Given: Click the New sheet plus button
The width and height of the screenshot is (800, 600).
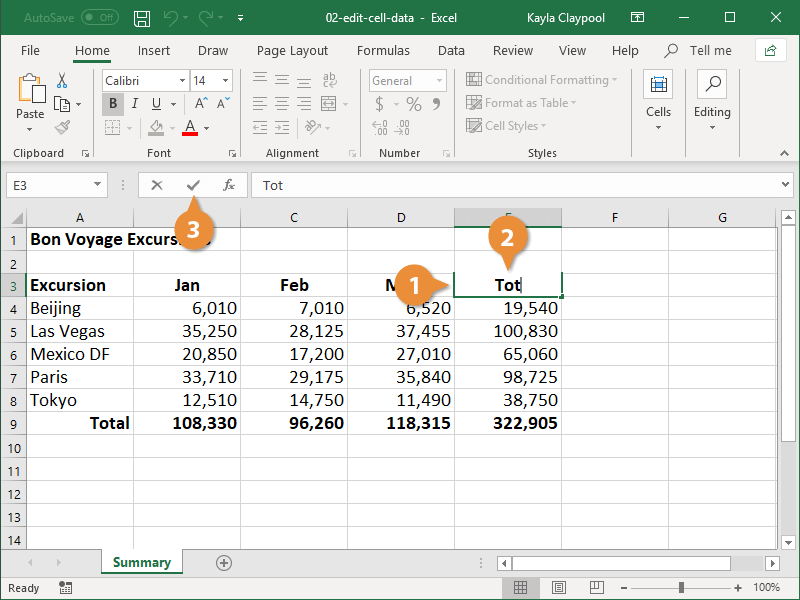Looking at the screenshot, I should [x=224, y=563].
